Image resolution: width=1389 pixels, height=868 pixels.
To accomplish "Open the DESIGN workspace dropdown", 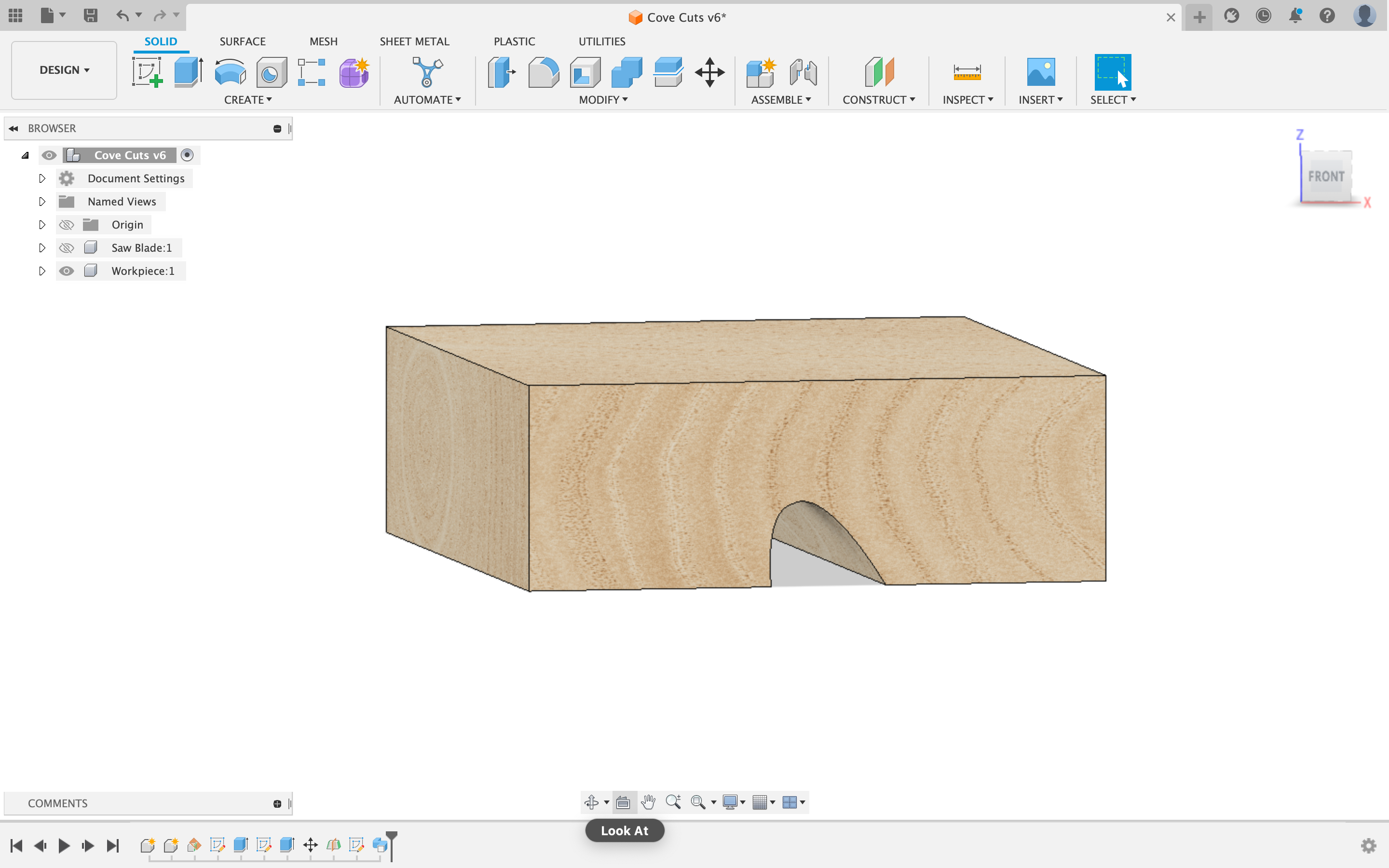I will click(x=64, y=70).
